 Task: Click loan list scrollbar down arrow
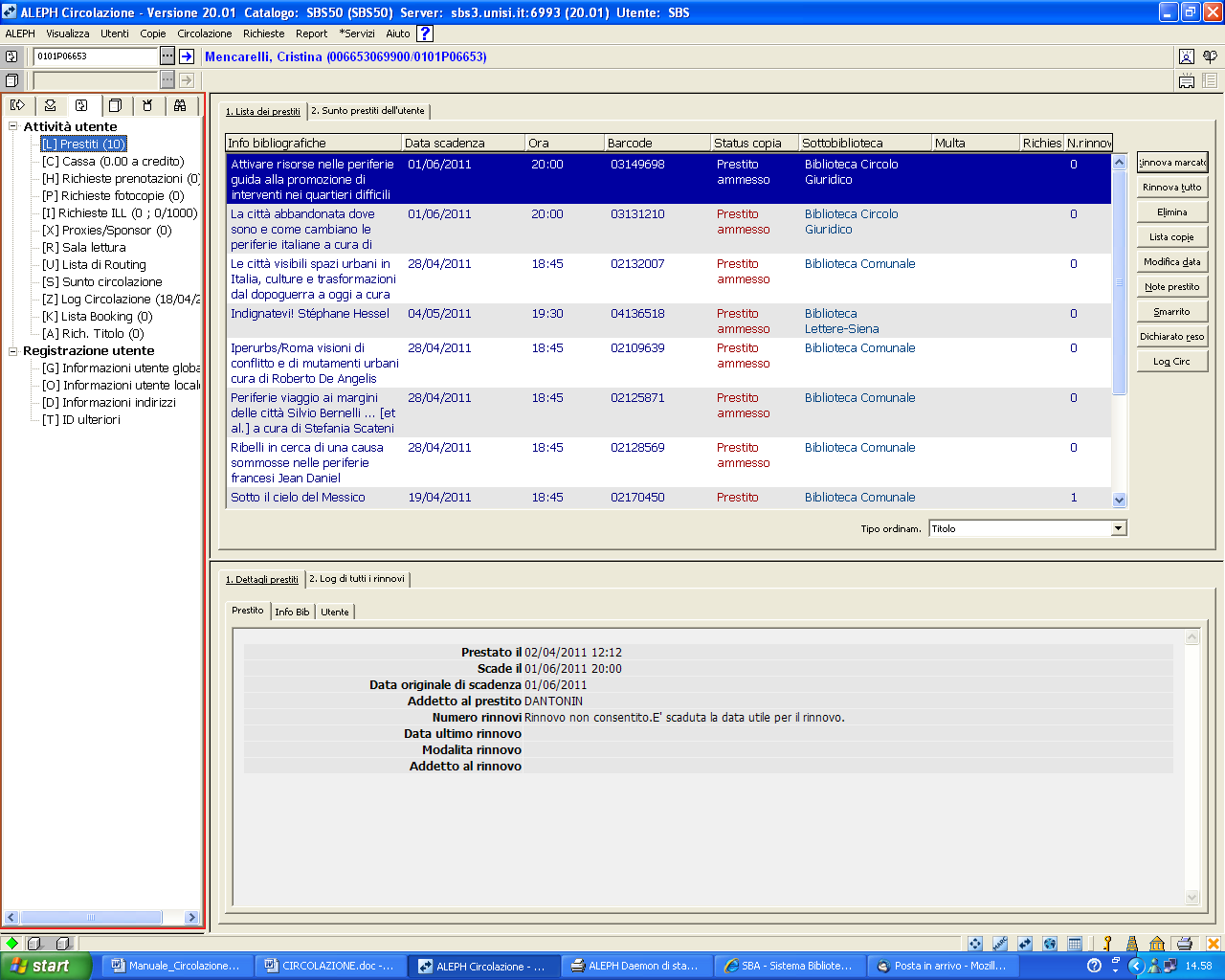pos(1120,500)
